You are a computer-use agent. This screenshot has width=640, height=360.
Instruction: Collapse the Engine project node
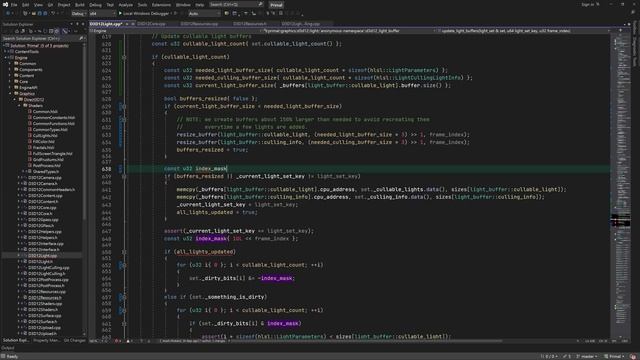click(6, 58)
